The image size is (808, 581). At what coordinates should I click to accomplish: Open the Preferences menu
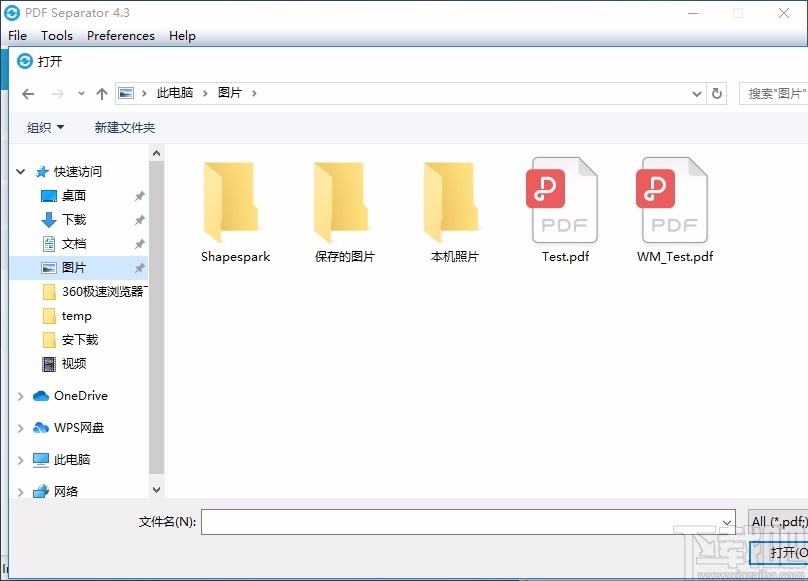click(120, 35)
